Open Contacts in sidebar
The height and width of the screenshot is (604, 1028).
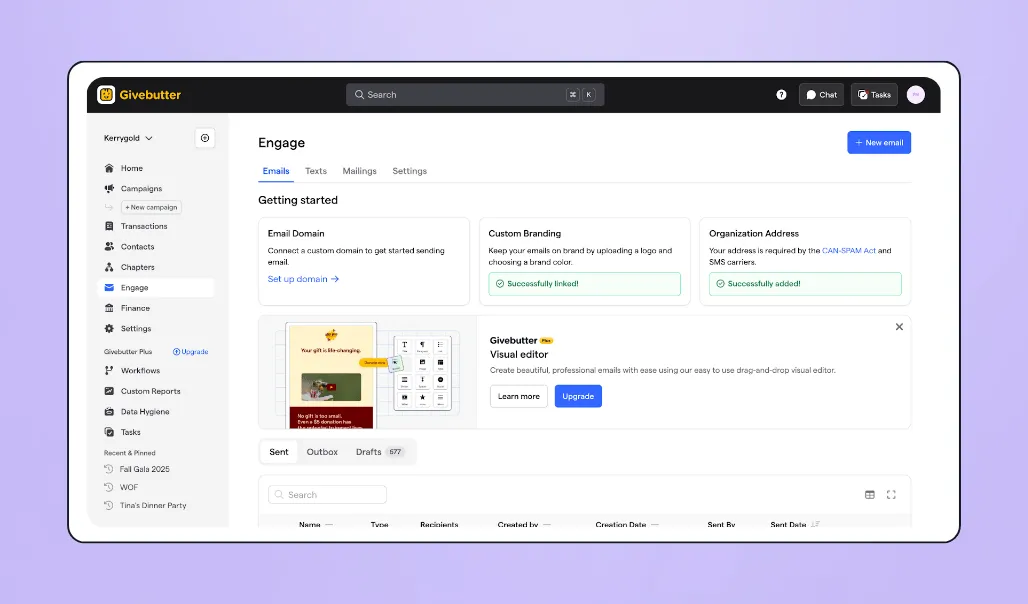click(x=156, y=247)
